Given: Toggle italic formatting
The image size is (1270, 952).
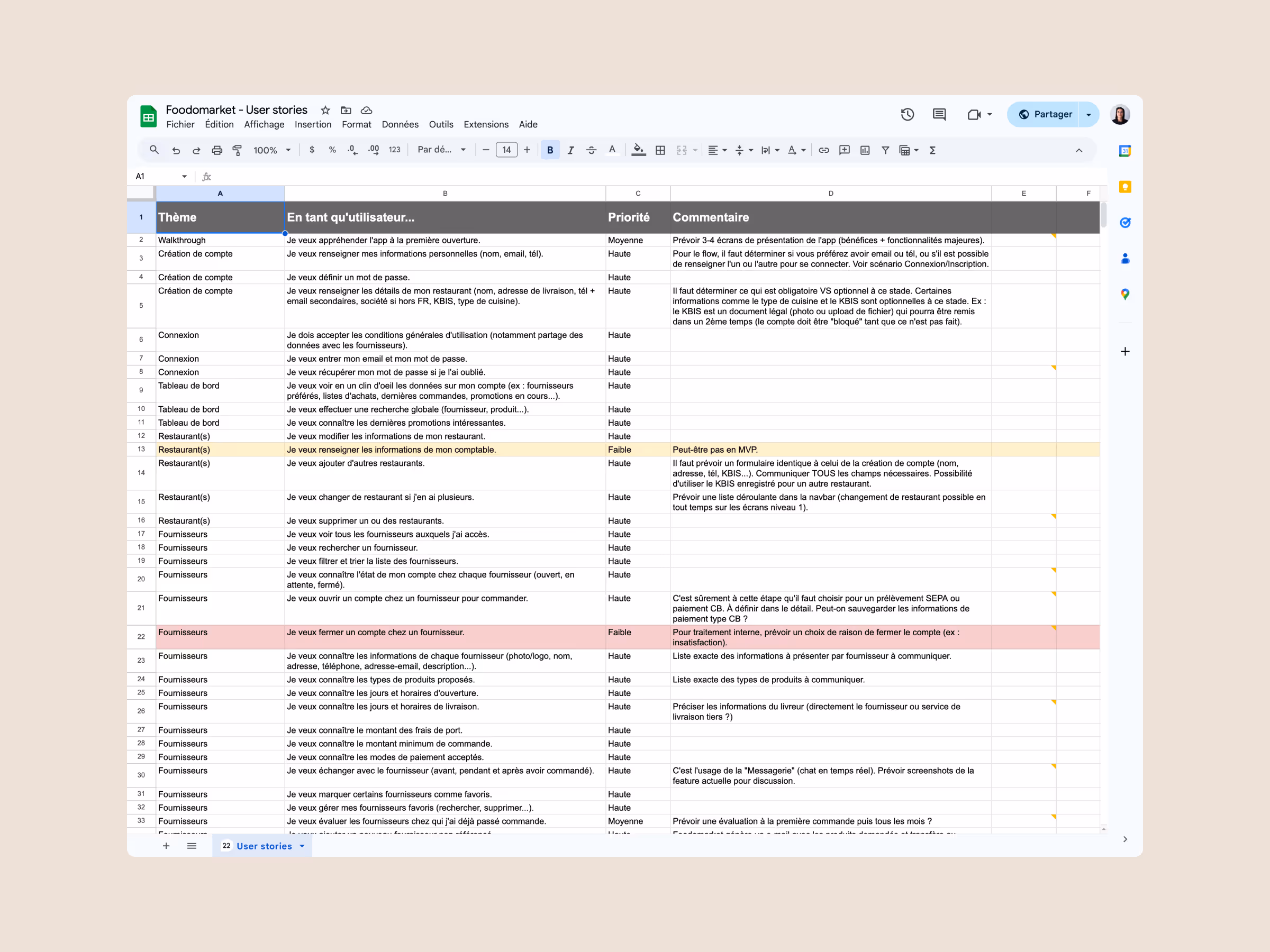Looking at the screenshot, I should (x=570, y=150).
